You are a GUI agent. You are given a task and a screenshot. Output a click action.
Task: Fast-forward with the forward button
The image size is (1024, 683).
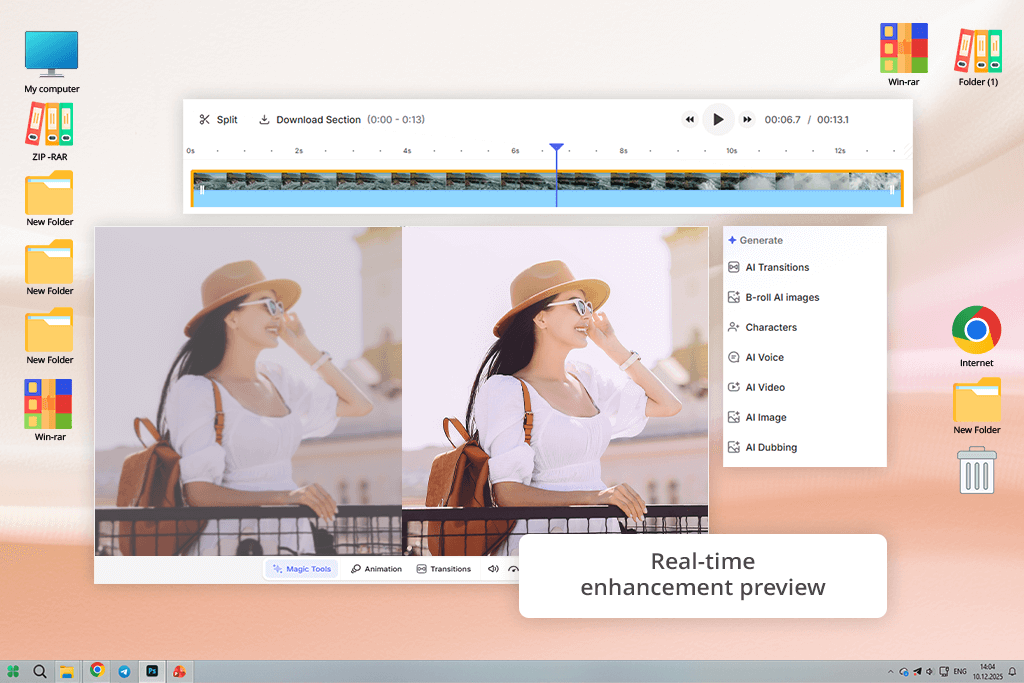click(747, 119)
